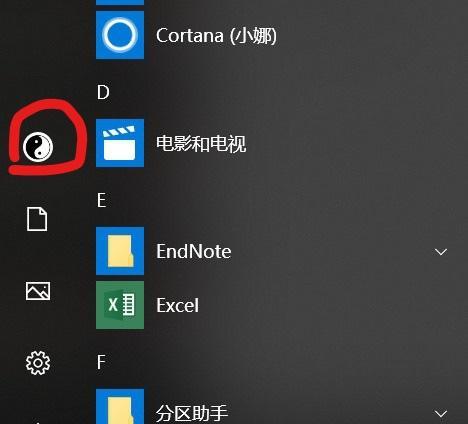Click the Cortana circle icon tile
468x424 pixels.
click(x=120, y=35)
